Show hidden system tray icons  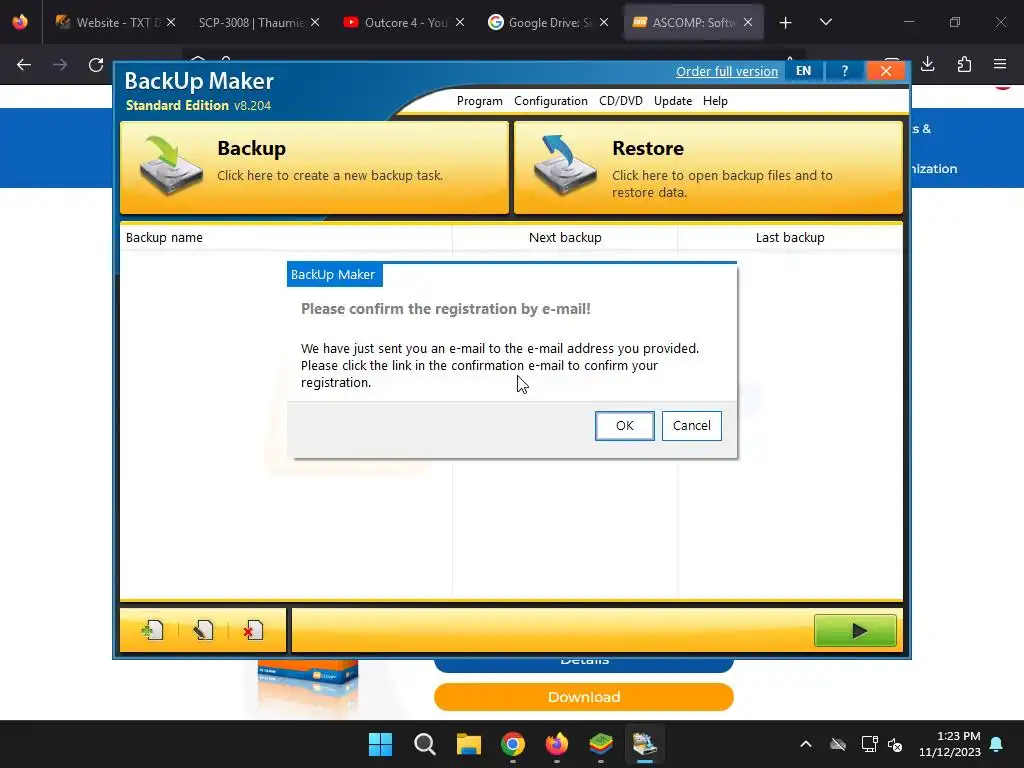(x=806, y=744)
